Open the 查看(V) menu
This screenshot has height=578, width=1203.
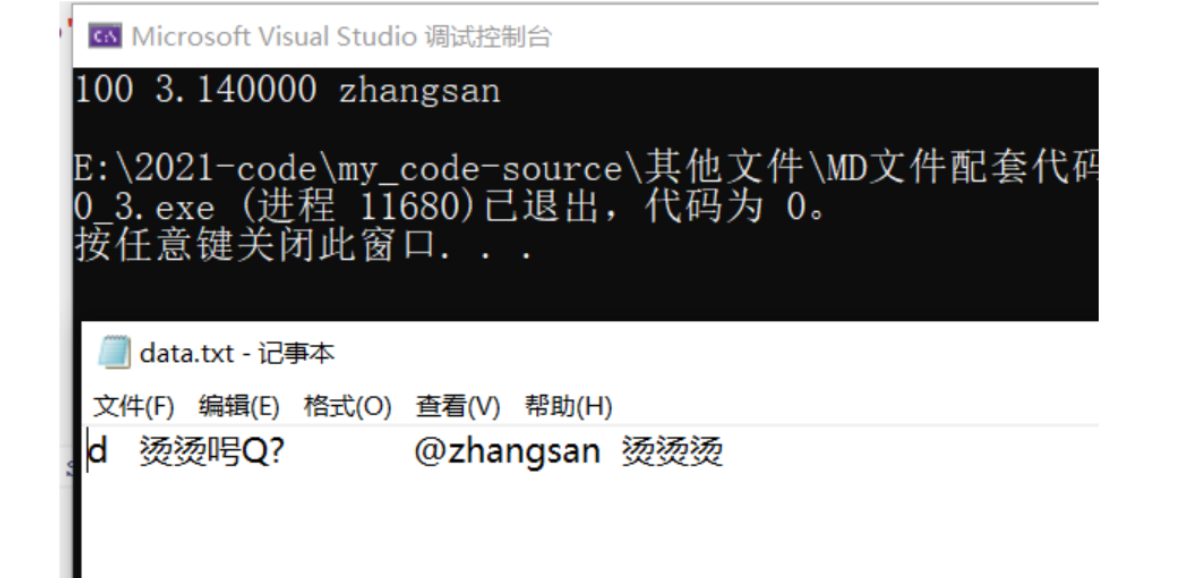457,407
